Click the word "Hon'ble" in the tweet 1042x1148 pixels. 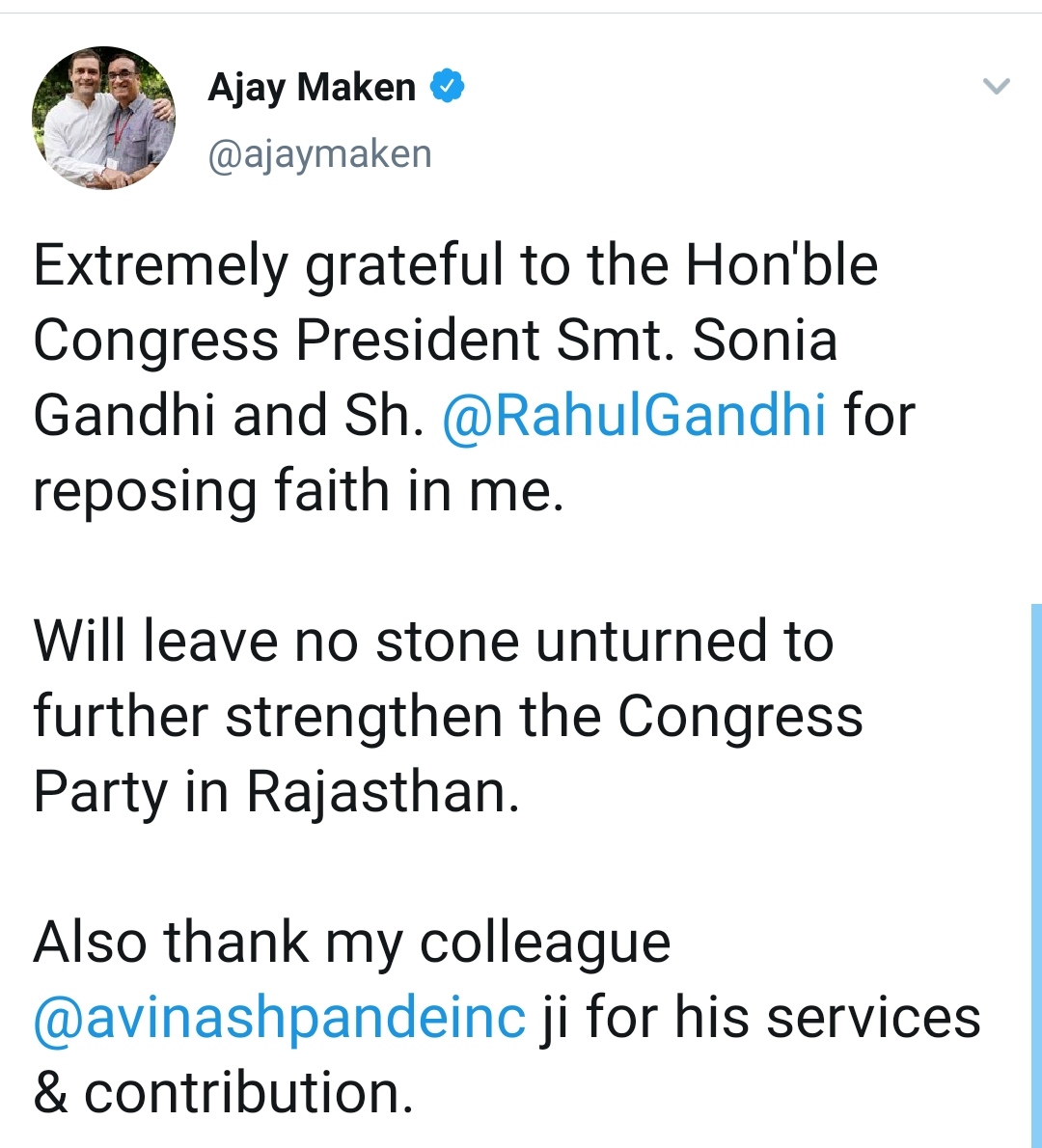[x=781, y=265]
